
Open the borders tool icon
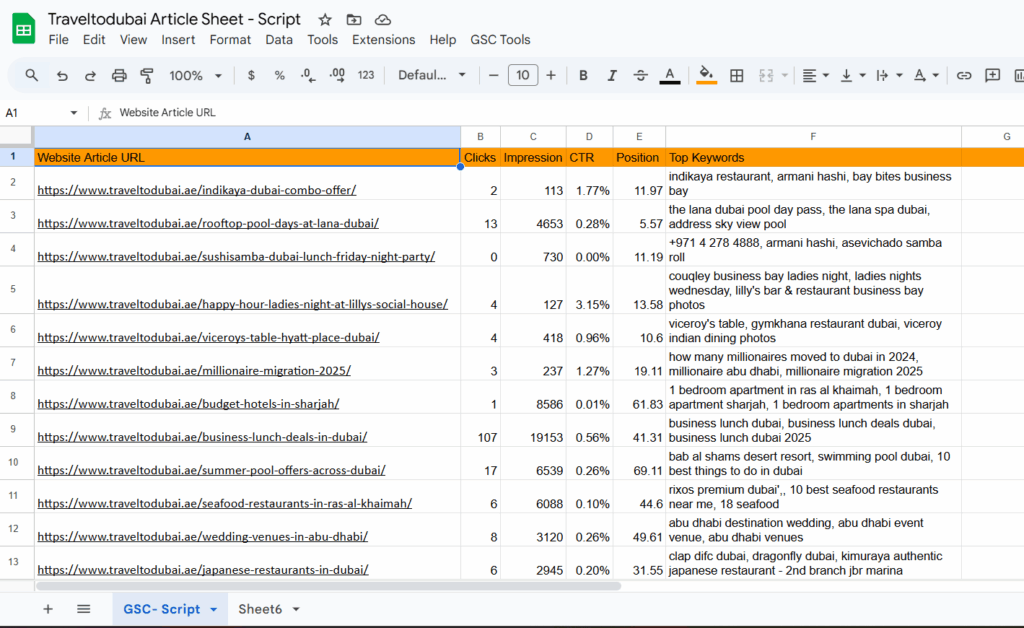737,75
